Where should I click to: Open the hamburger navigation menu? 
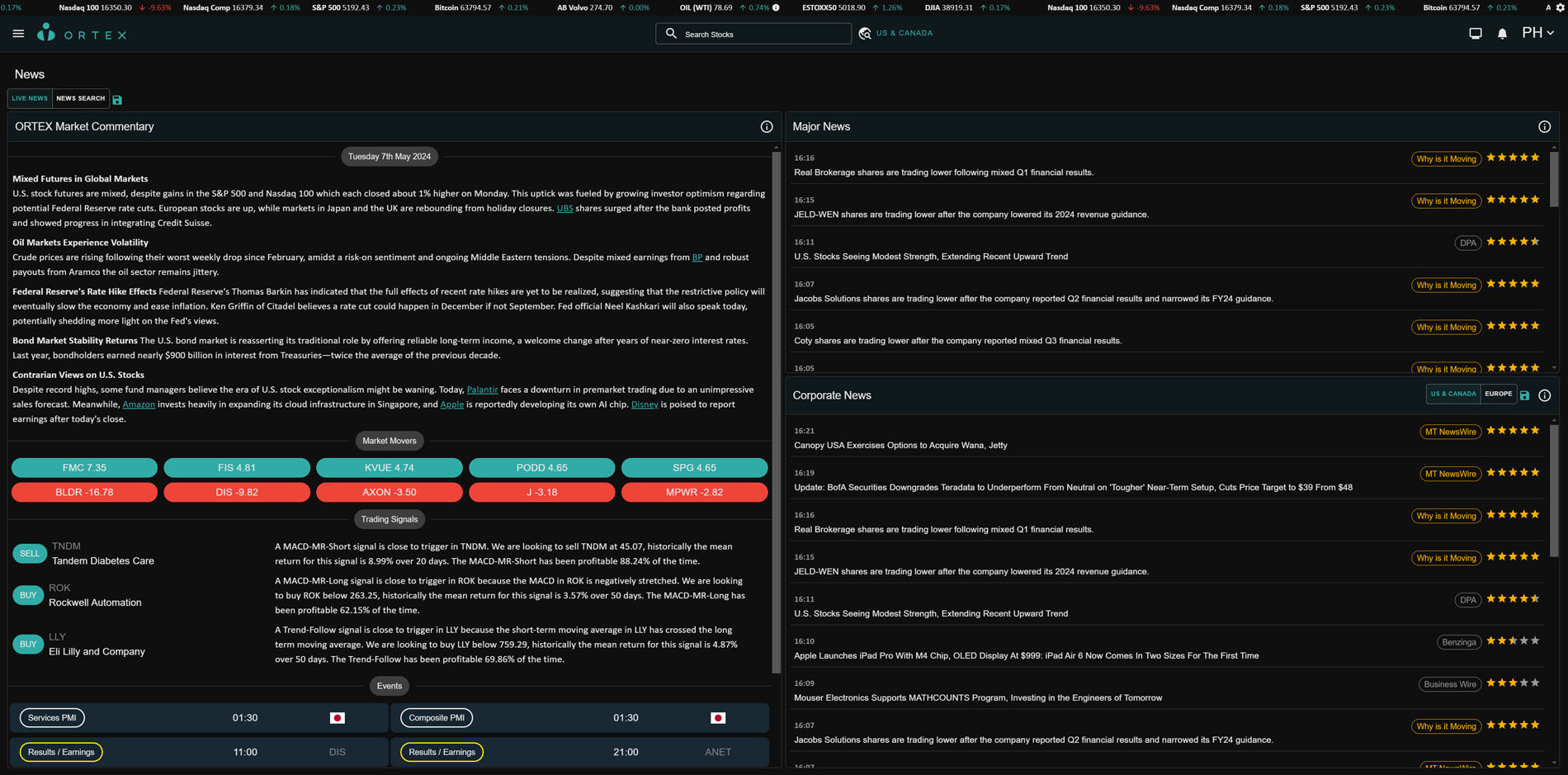(x=18, y=34)
